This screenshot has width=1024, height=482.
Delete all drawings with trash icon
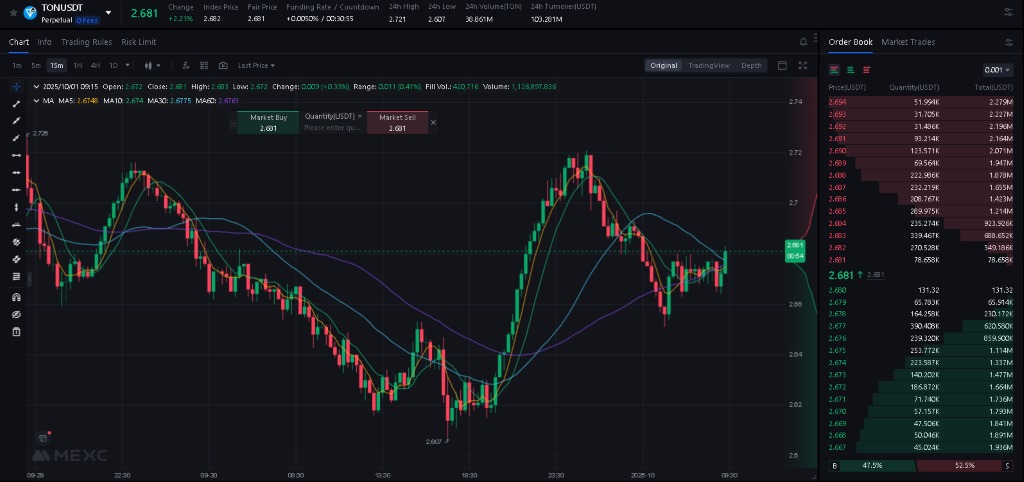point(16,332)
